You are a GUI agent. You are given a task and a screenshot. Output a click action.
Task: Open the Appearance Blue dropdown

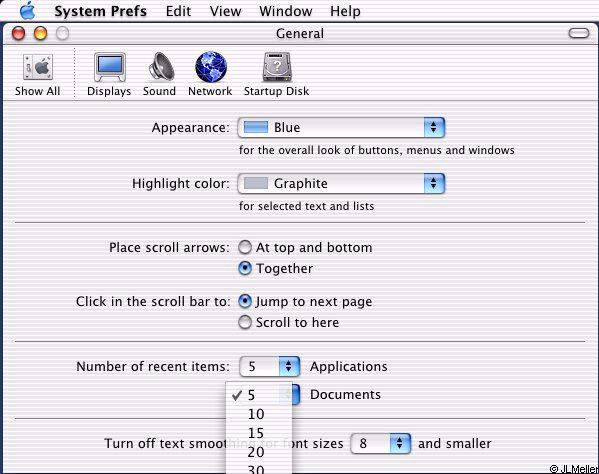click(x=341, y=128)
